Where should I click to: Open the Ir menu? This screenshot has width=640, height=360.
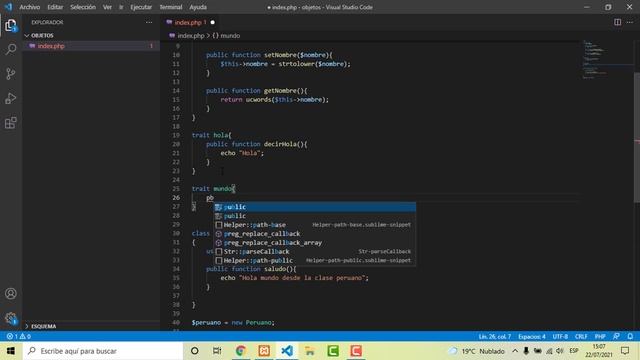coord(121,7)
